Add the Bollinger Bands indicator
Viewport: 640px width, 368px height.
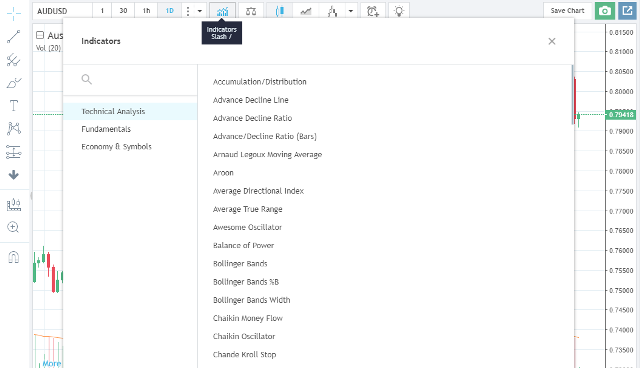pyautogui.click(x=240, y=264)
